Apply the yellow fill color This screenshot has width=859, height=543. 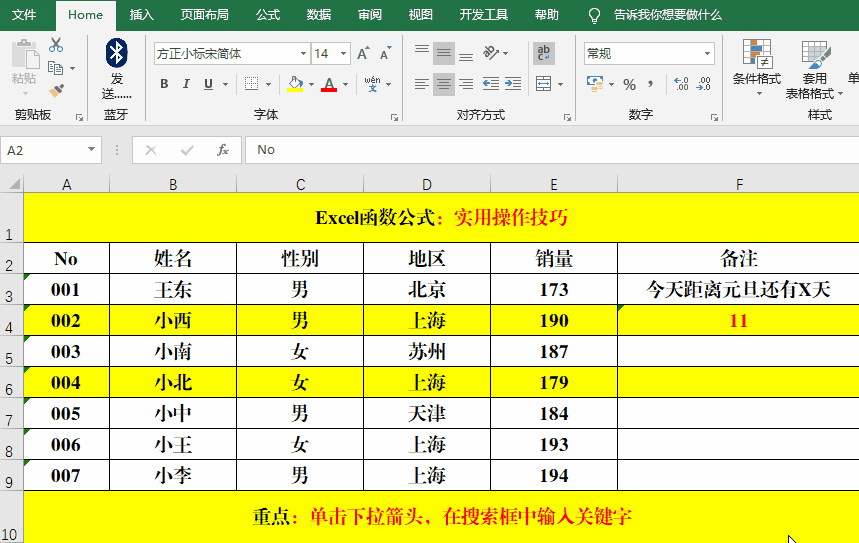[x=295, y=85]
